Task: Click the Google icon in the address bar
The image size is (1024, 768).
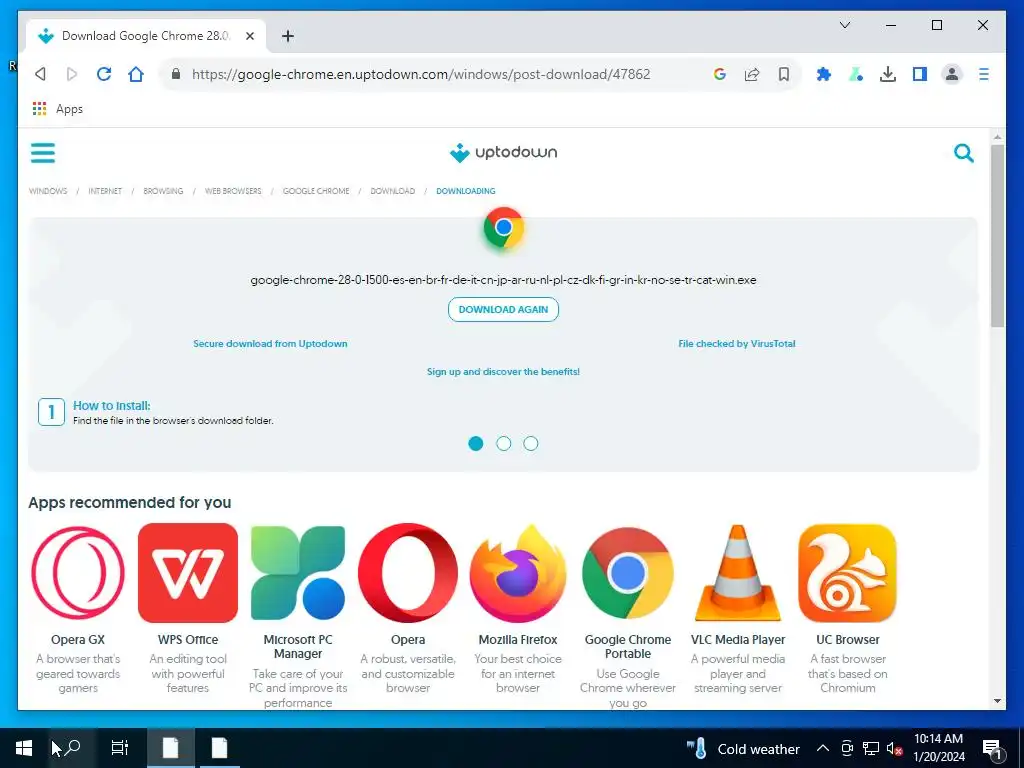Action: [720, 74]
